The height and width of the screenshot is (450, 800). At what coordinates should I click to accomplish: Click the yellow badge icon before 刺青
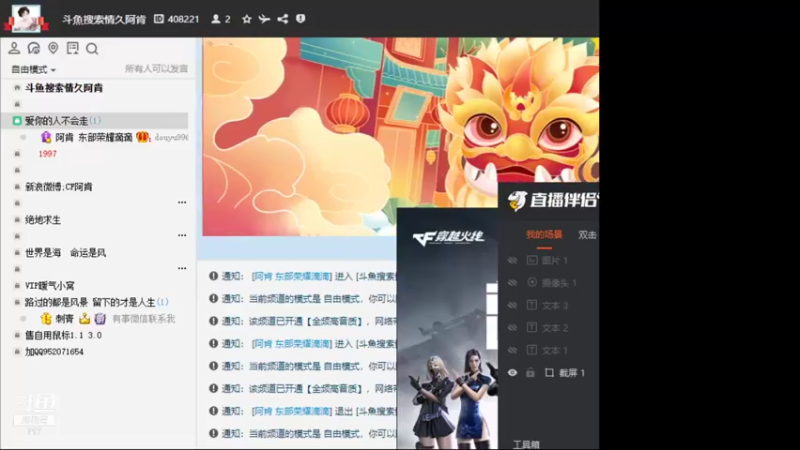46,319
